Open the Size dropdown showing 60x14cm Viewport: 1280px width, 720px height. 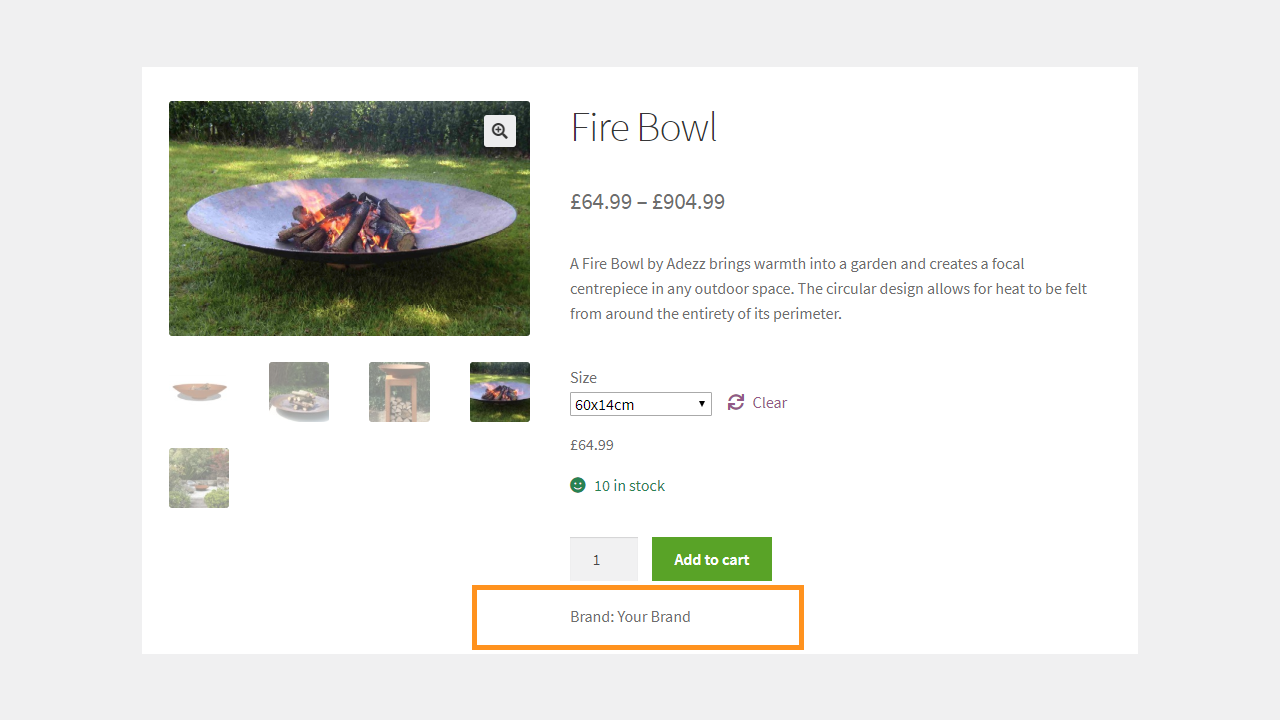click(x=641, y=404)
